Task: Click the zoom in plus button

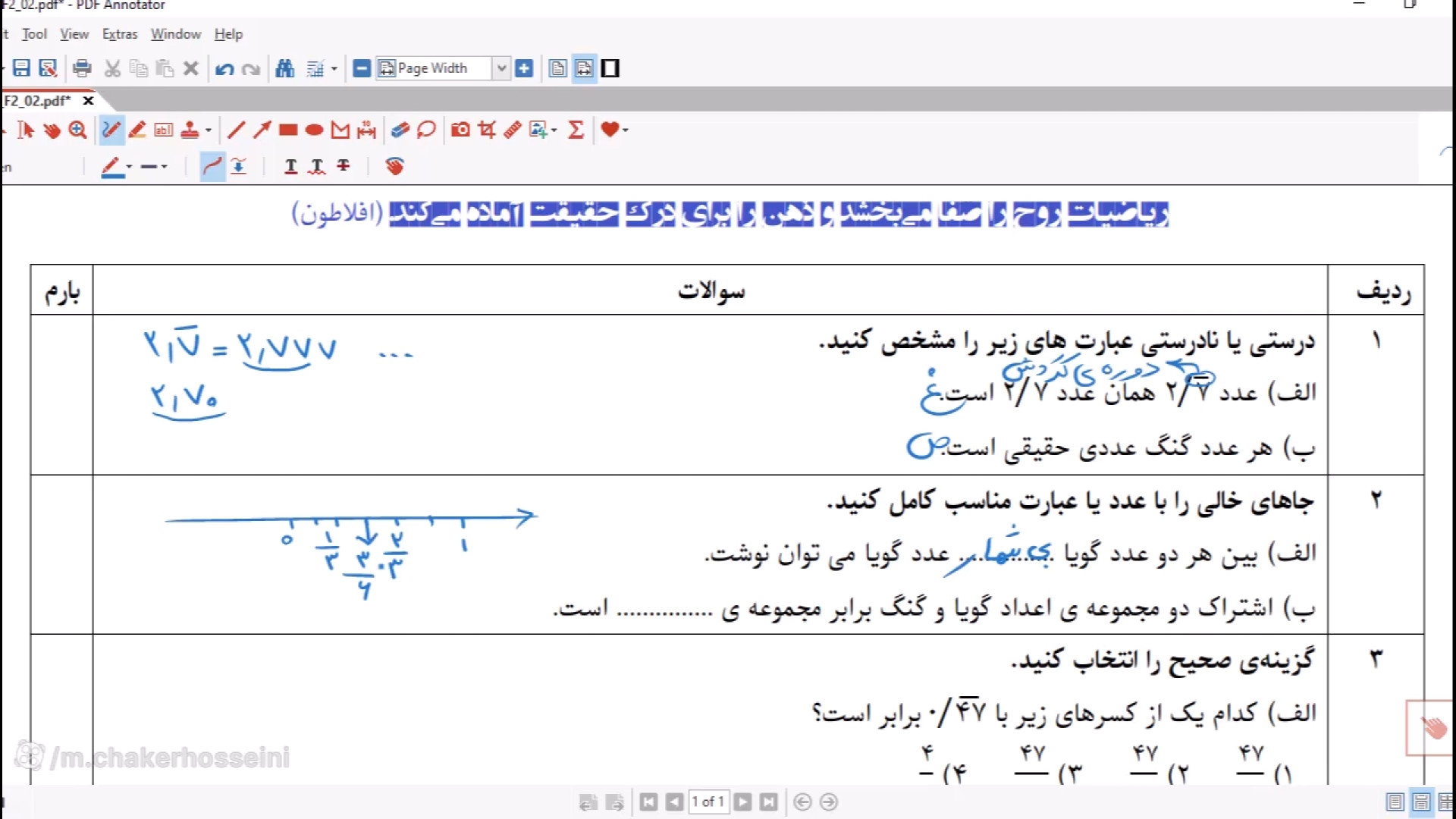Action: pos(524,68)
